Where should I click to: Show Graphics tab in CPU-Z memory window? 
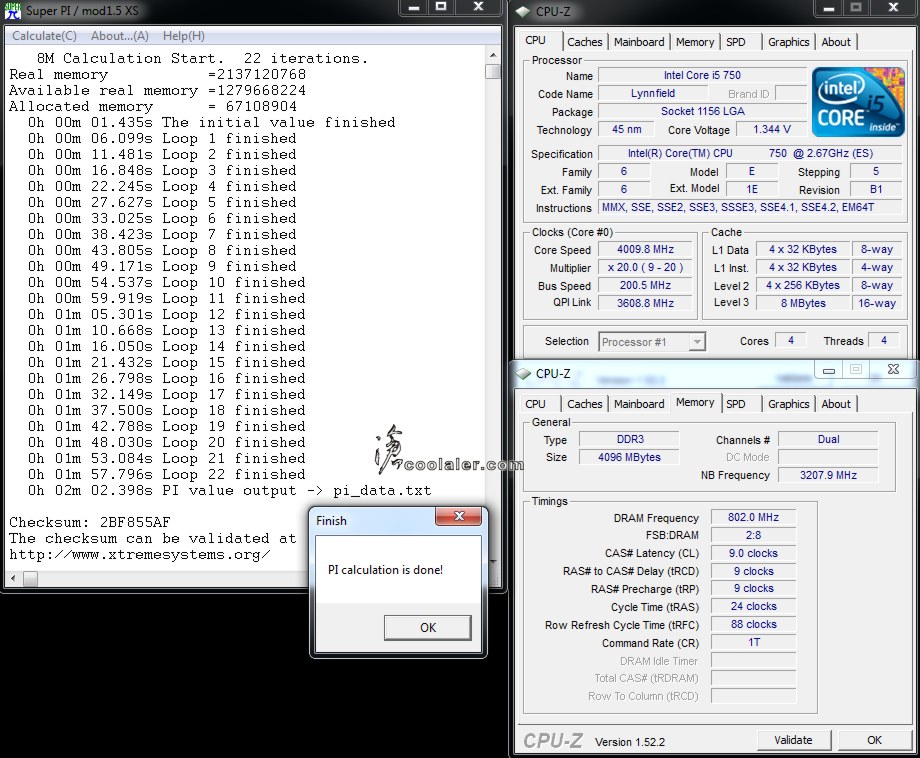789,404
